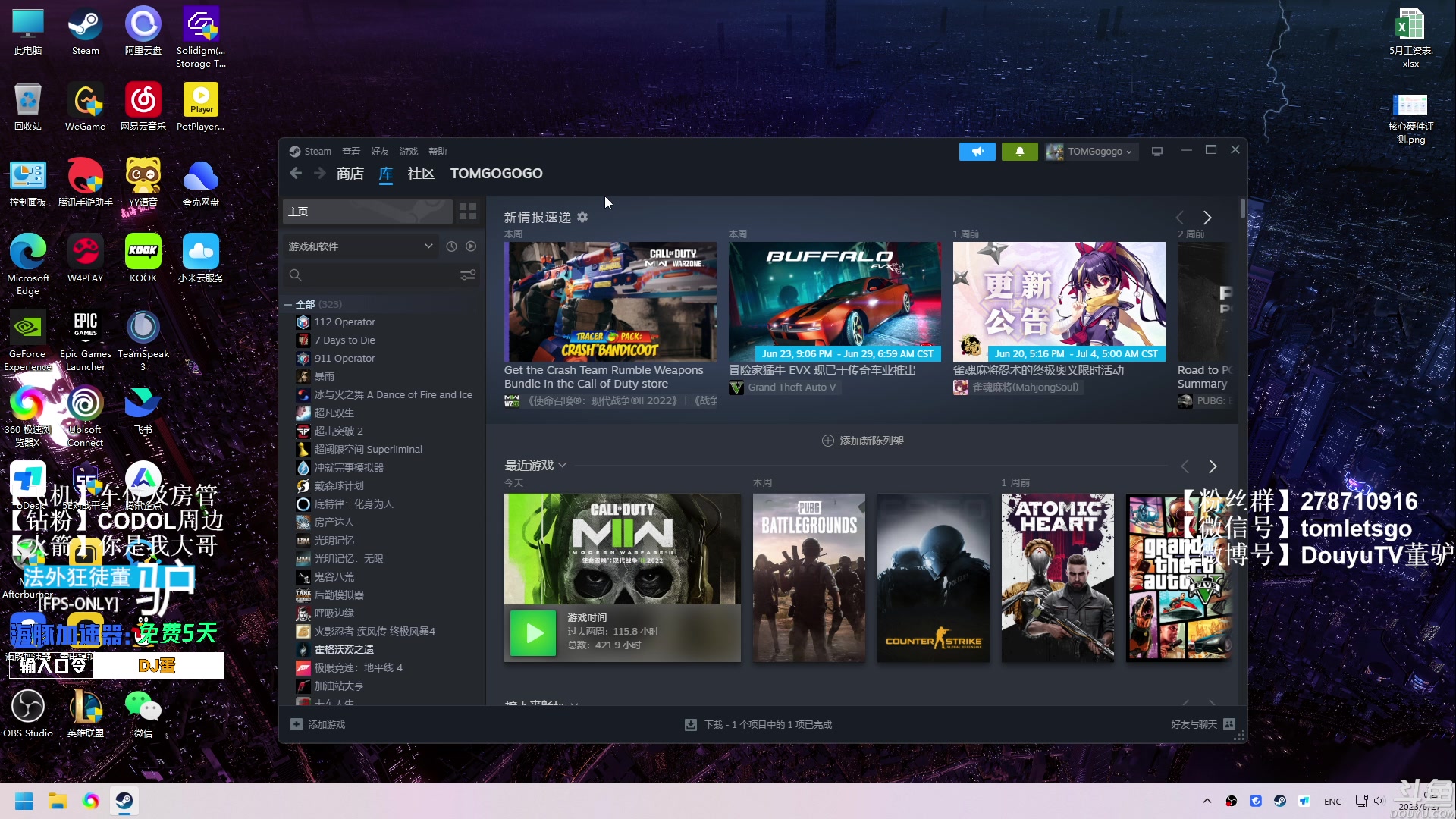Go forward with the Steam forward arrow
Viewport: 1456px width, 819px height.
pos(320,174)
